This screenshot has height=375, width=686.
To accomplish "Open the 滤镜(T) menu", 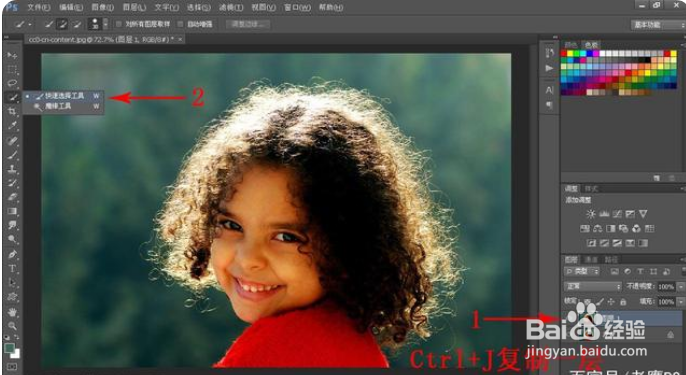I will click(231, 7).
